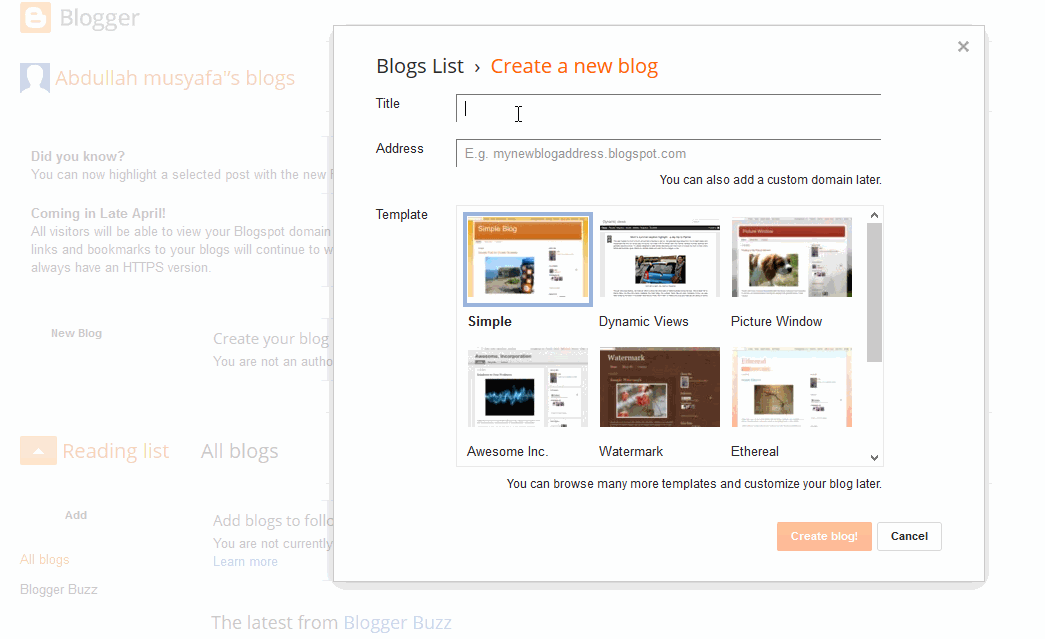Close the Create a new blog dialog
Image resolution: width=1045 pixels, height=639 pixels.
click(963, 47)
